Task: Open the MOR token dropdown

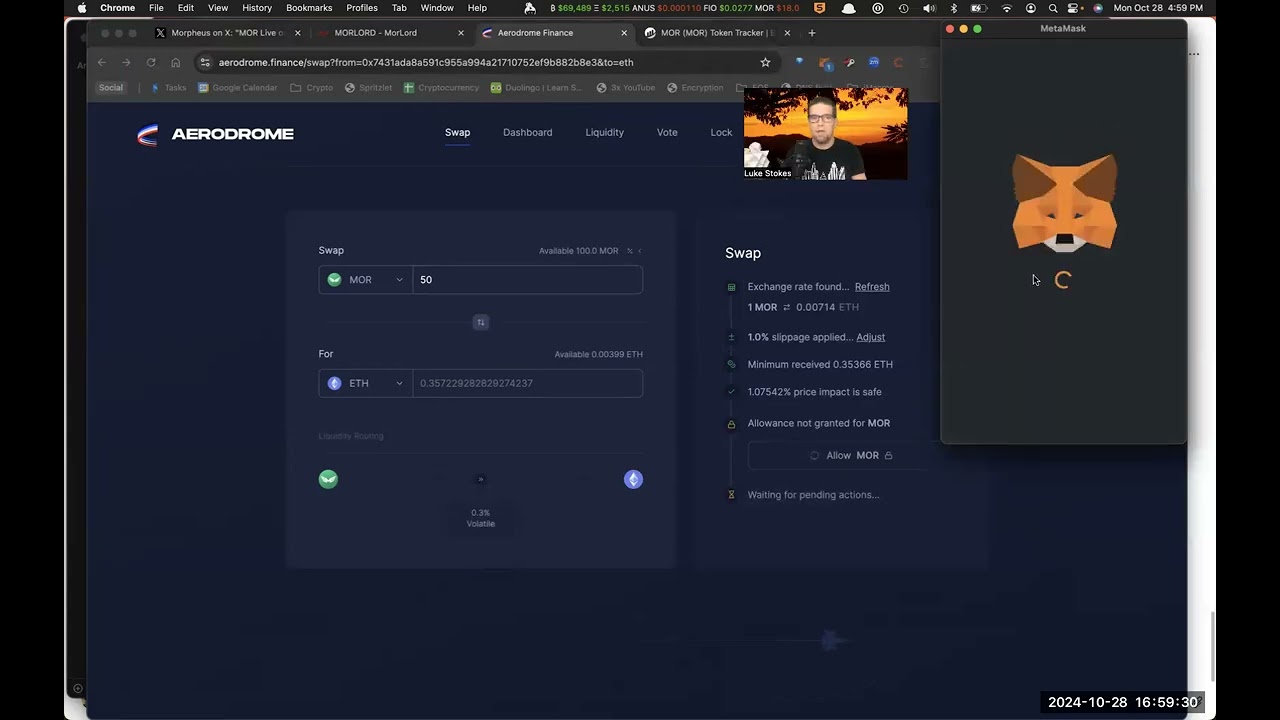Action: click(365, 280)
